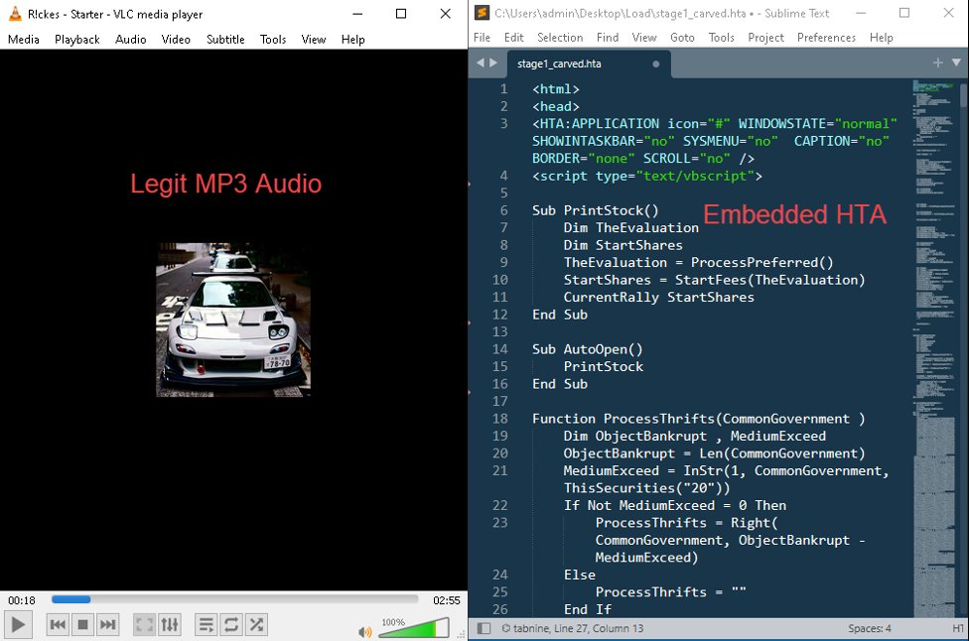Click the Sublime Text minimap

pos(934,346)
